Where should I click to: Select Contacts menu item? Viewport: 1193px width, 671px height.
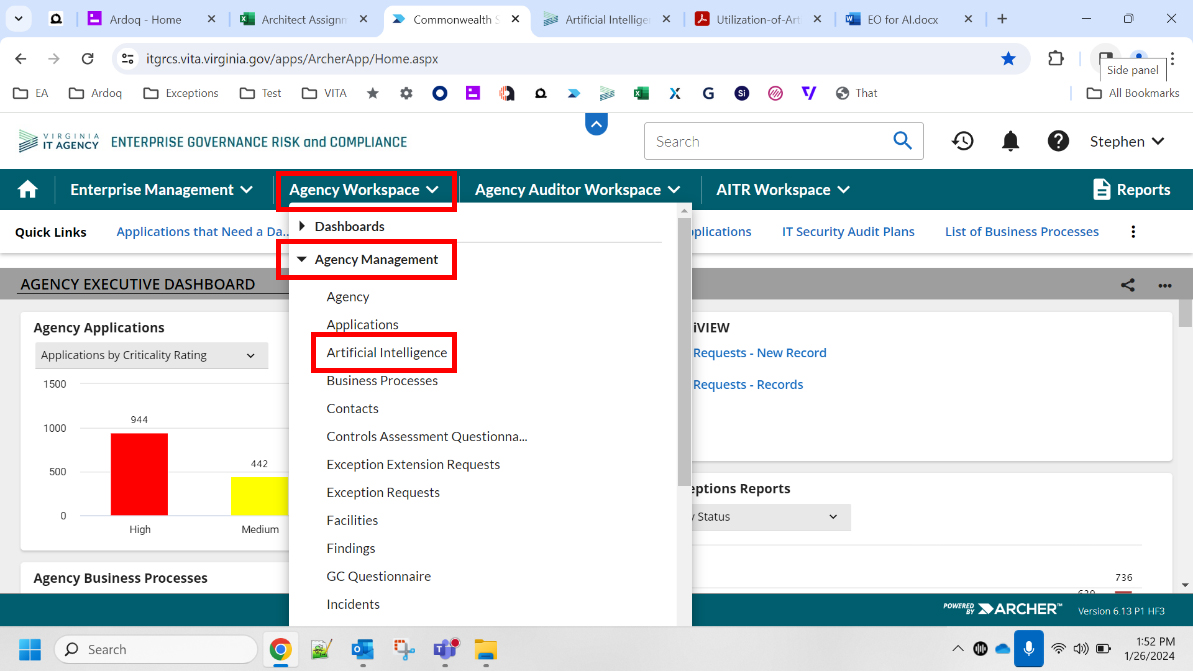(352, 409)
